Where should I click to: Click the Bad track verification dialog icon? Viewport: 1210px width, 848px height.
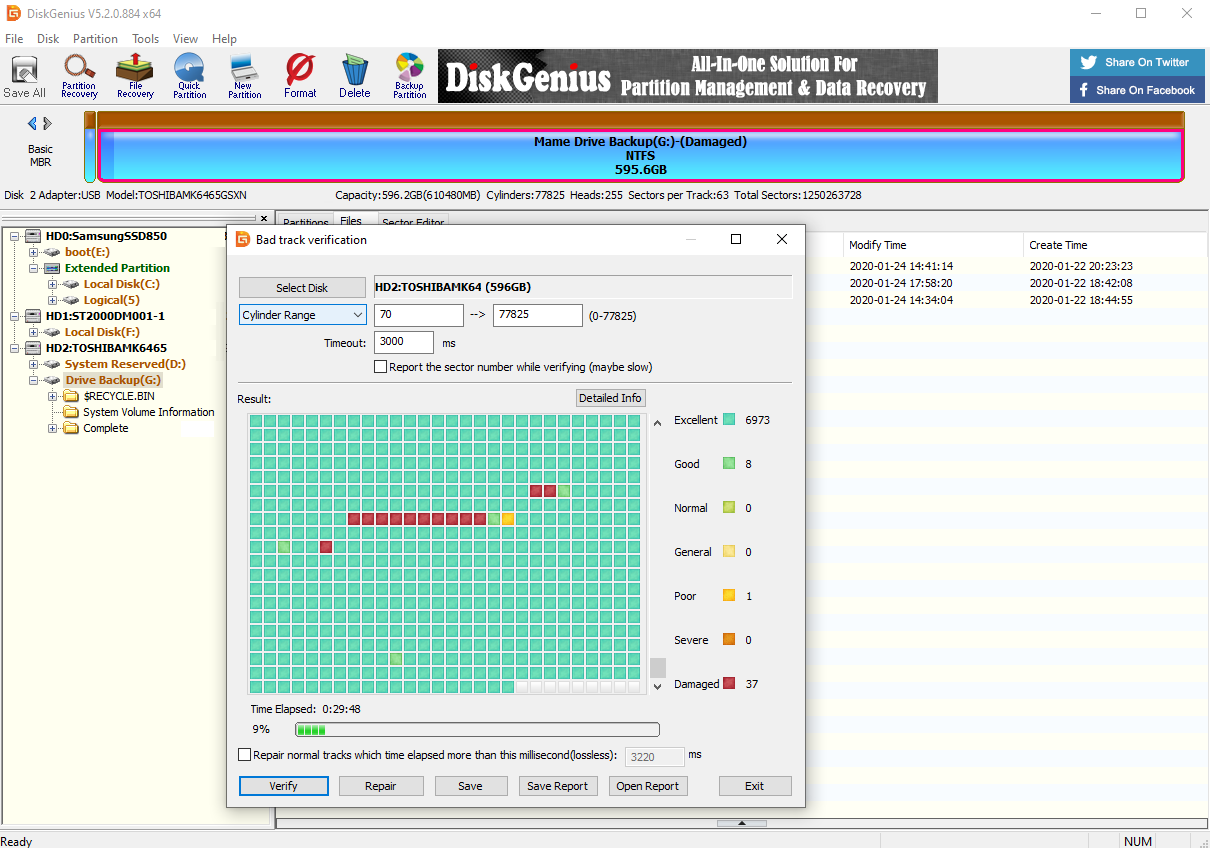point(242,239)
